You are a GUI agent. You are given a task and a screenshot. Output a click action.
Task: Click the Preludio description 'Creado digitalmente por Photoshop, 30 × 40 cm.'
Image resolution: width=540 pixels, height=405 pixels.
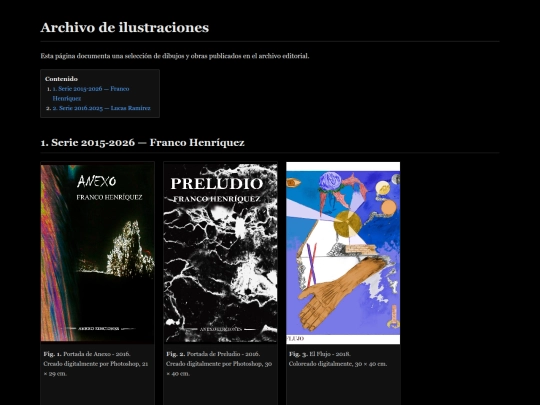tap(219, 368)
